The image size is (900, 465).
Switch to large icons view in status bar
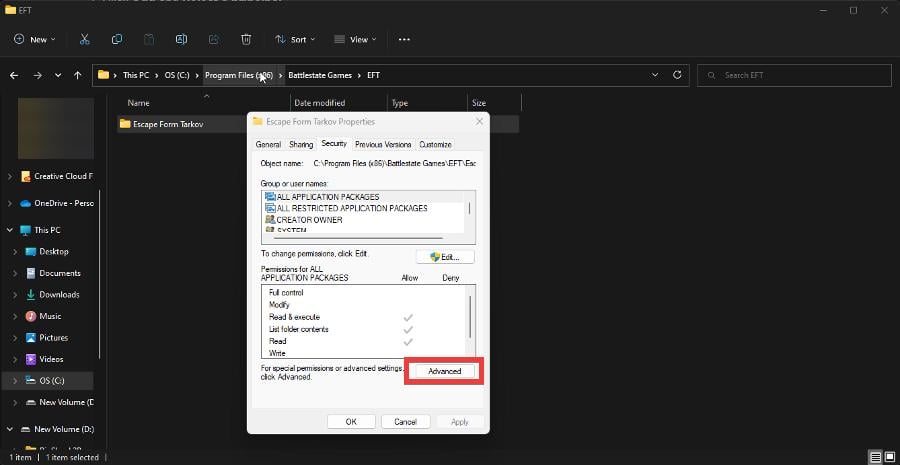coord(889,458)
